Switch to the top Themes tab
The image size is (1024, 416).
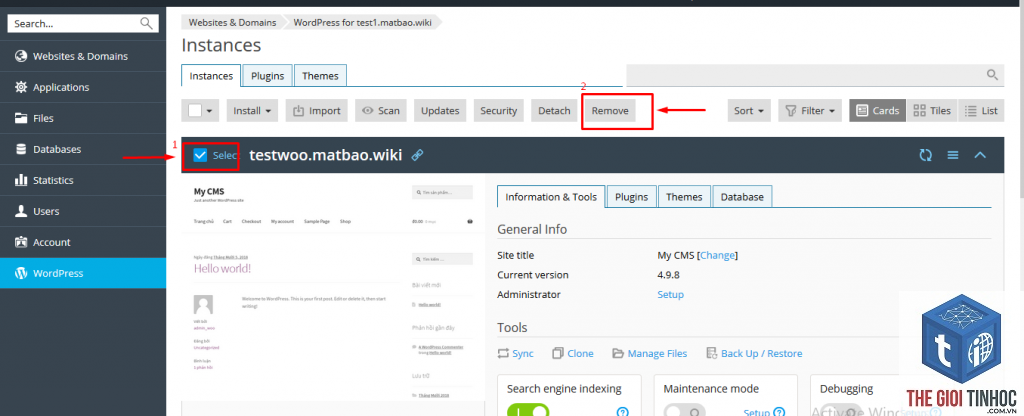(320, 76)
